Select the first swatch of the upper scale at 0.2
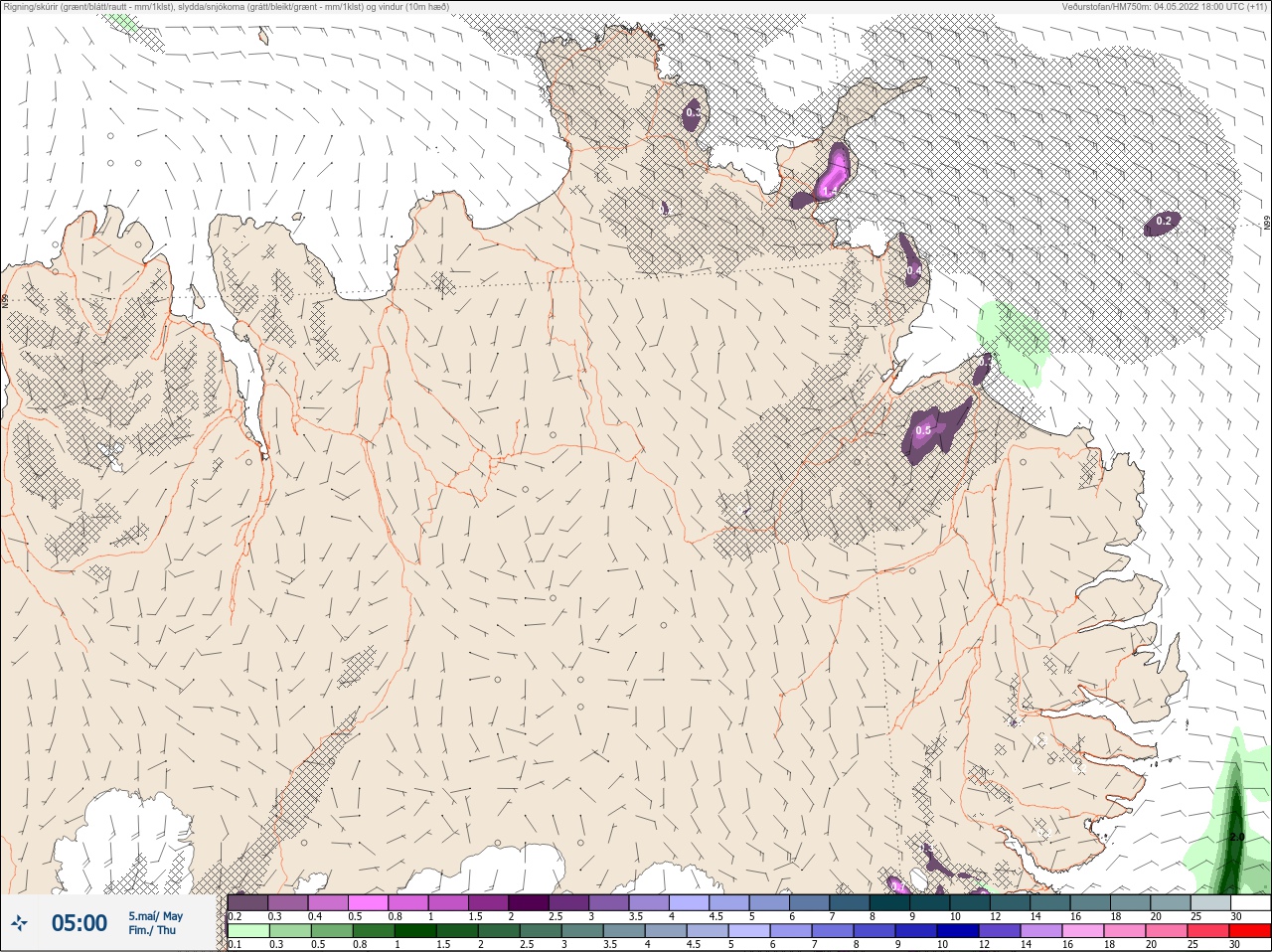Image resolution: width=1272 pixels, height=952 pixels. coord(247,902)
